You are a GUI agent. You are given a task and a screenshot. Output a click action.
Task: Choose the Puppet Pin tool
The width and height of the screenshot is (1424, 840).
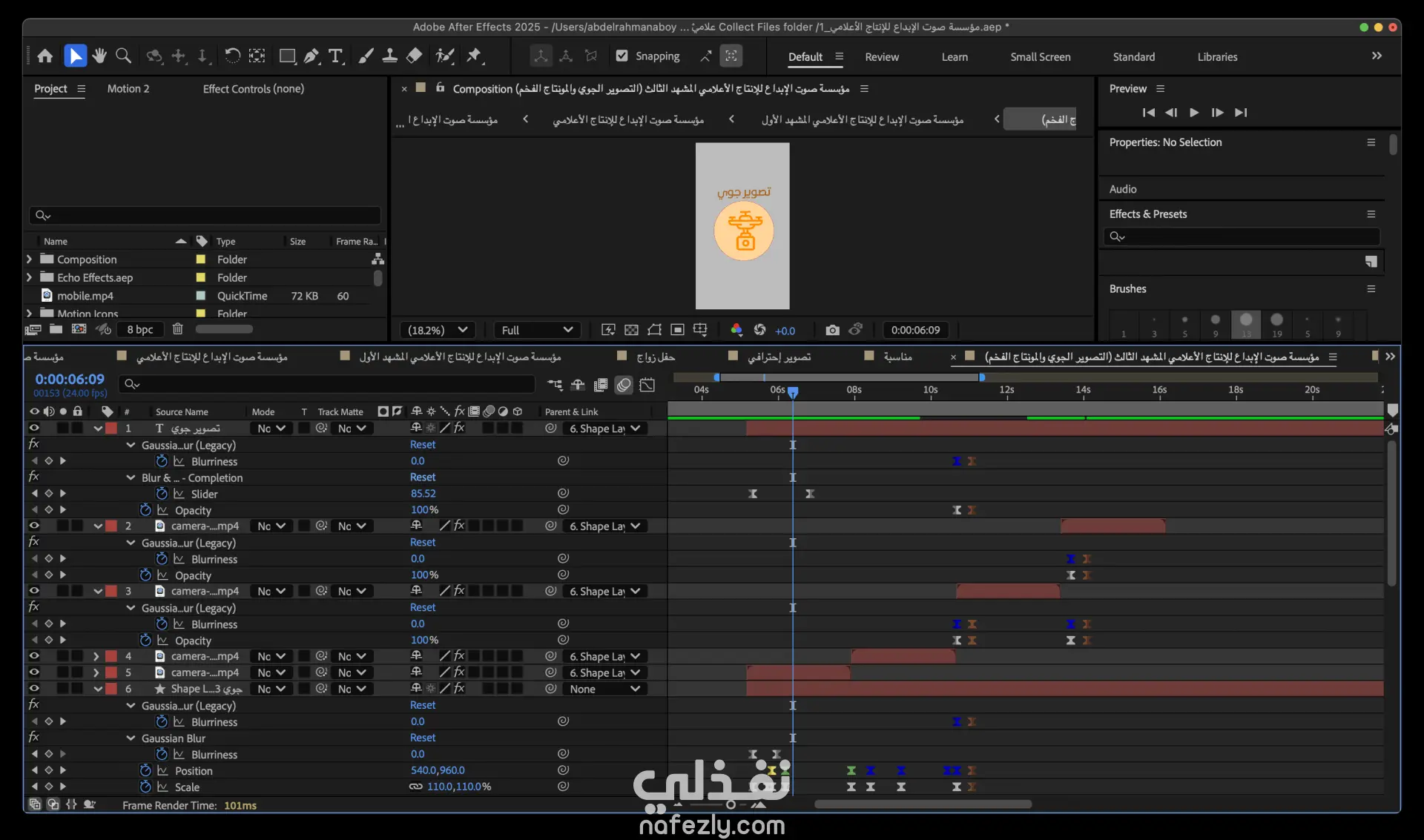(474, 56)
